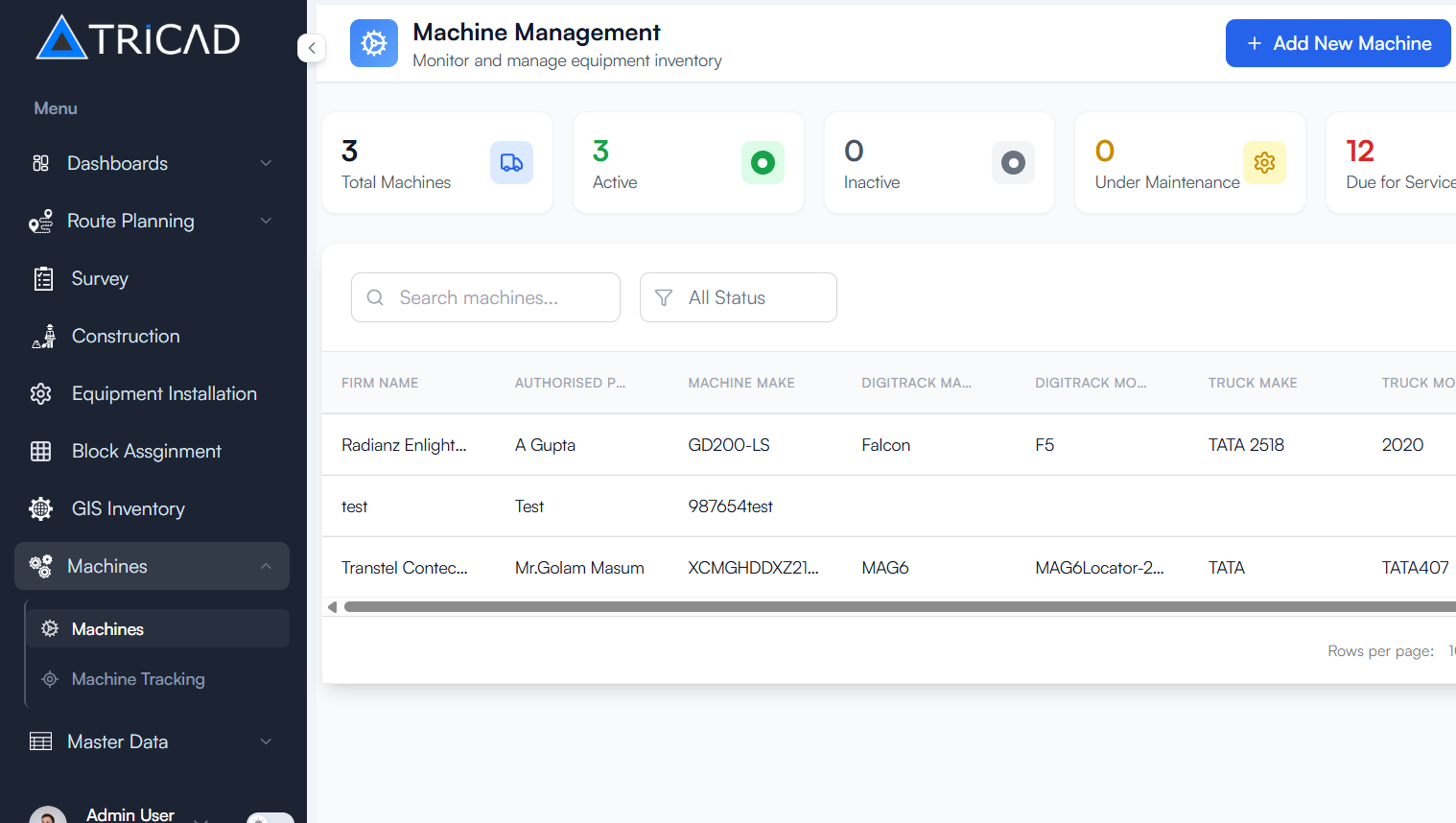Select the Machines submenu item
This screenshot has height=823, width=1456.
pos(106,628)
